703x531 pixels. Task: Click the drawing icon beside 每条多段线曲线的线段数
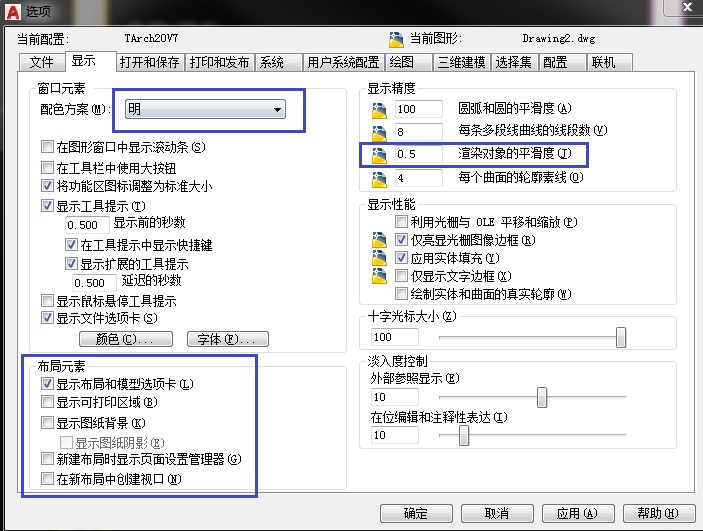378,132
